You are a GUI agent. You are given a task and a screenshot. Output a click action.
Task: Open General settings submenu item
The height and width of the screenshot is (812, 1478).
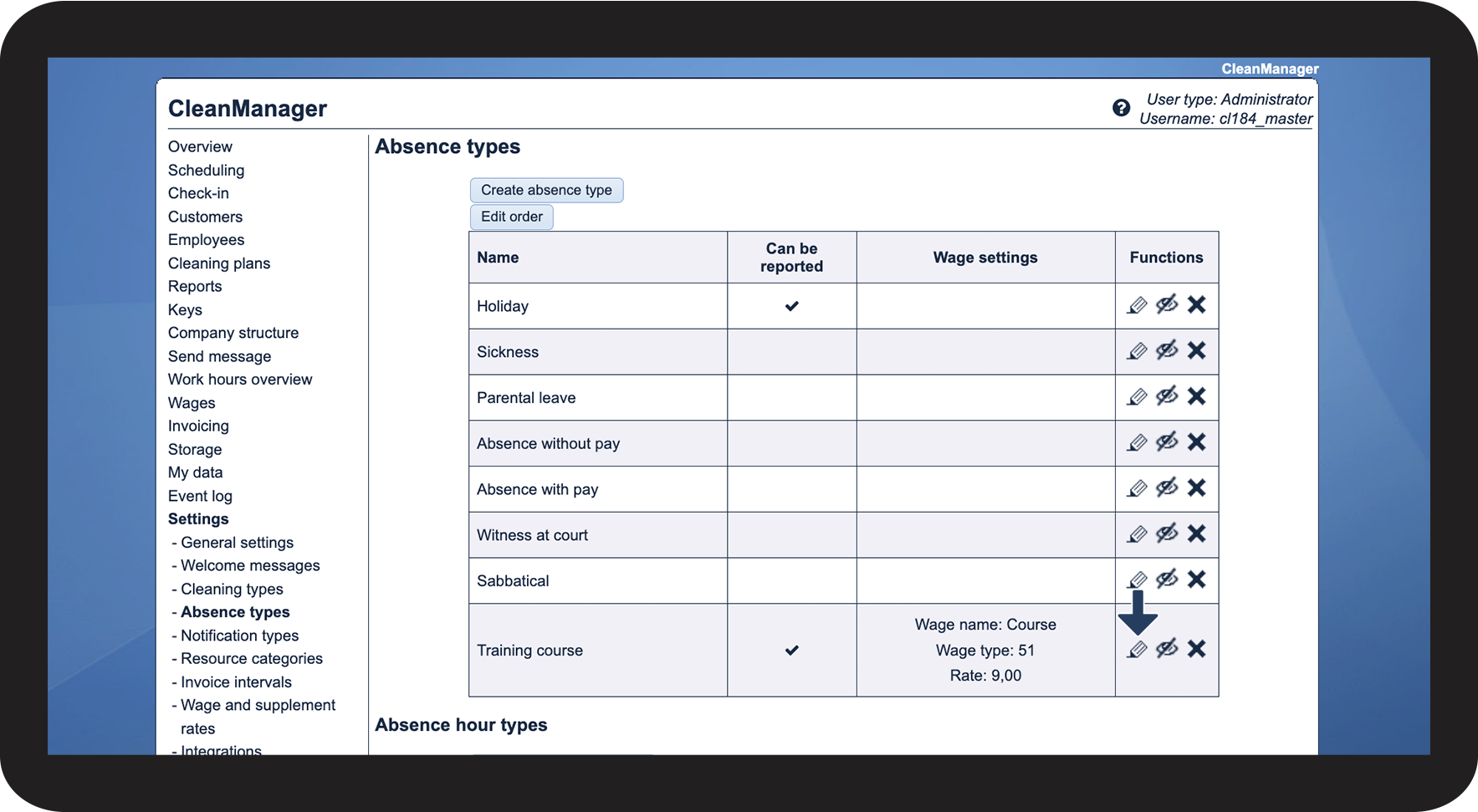[237, 543]
